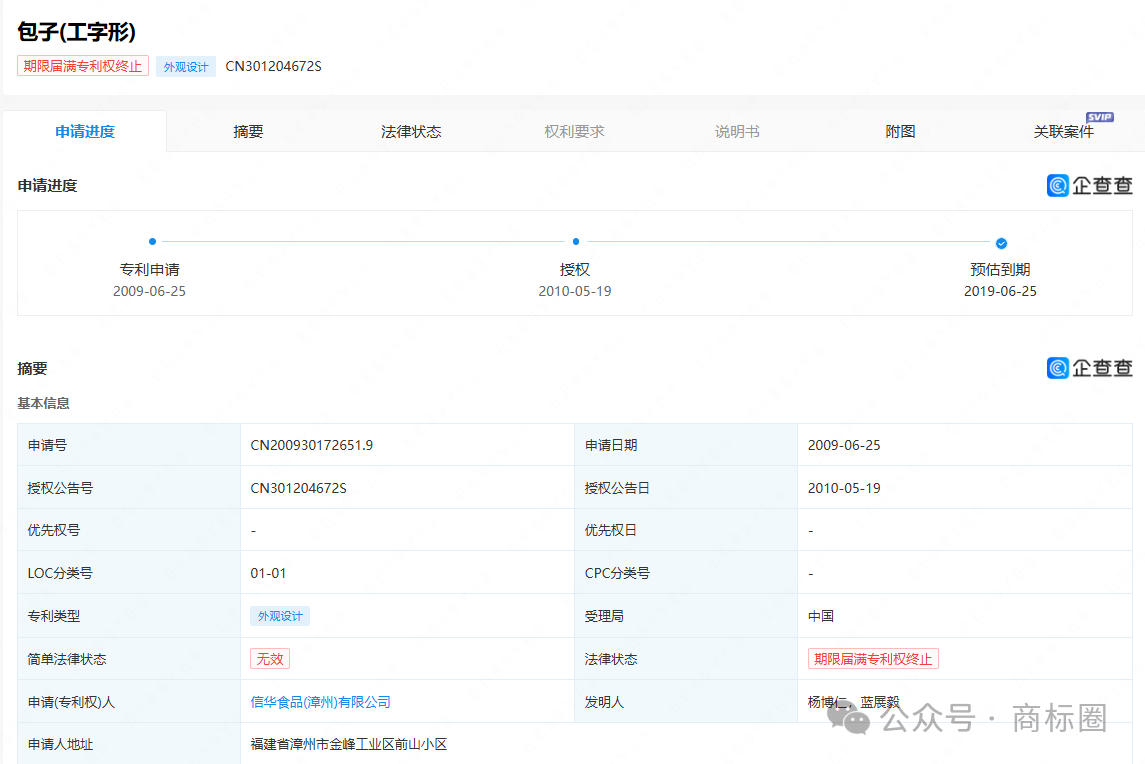Click the 企查查 logo beside 申请进度 heading
The height and width of the screenshot is (764, 1145).
[1089, 186]
